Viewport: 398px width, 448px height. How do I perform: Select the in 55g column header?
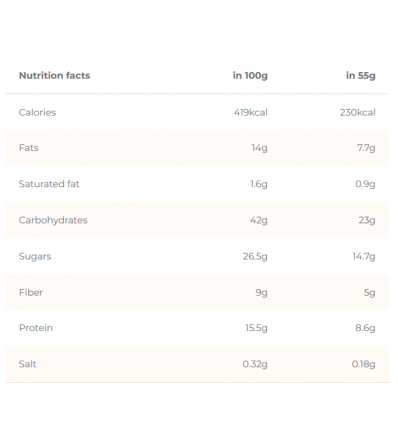(x=361, y=76)
